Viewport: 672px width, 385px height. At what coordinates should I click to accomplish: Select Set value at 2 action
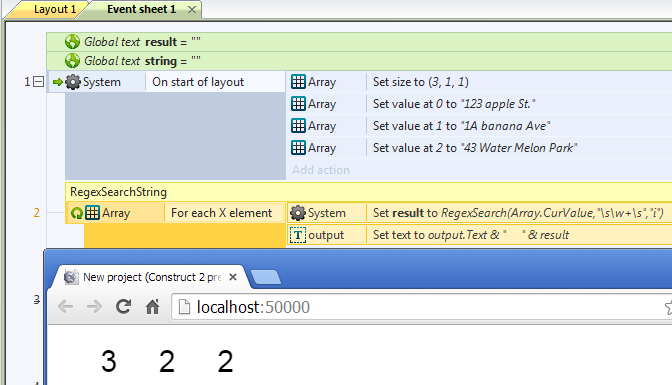[x=475, y=148]
